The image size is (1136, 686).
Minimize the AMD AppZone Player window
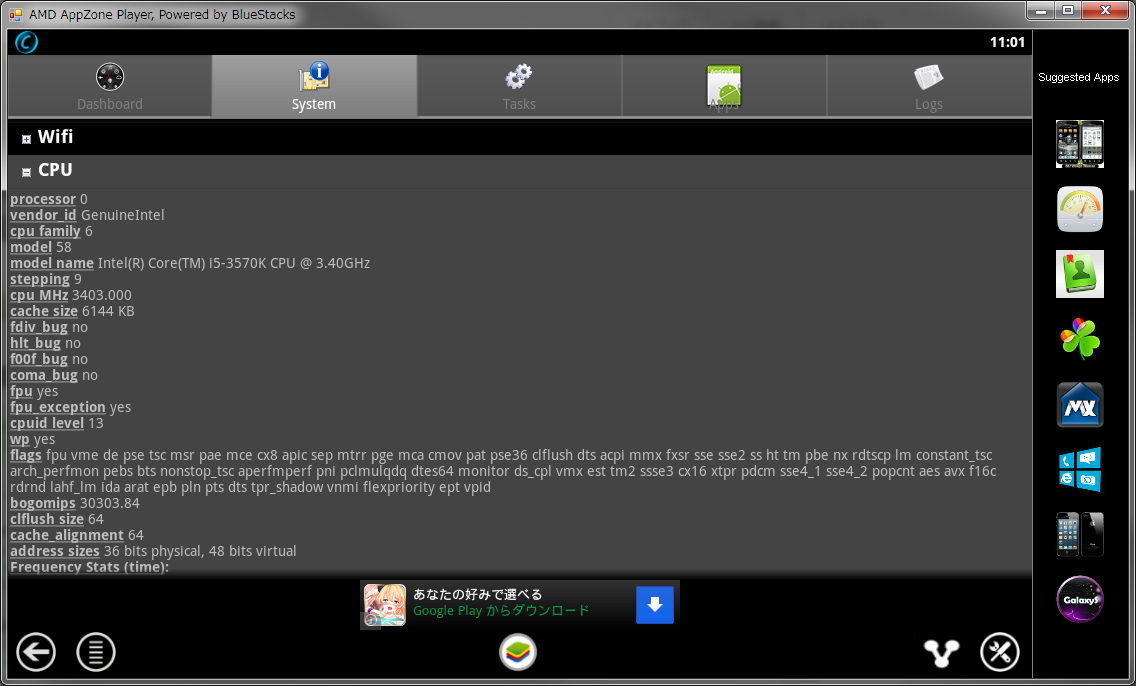[x=1041, y=11]
